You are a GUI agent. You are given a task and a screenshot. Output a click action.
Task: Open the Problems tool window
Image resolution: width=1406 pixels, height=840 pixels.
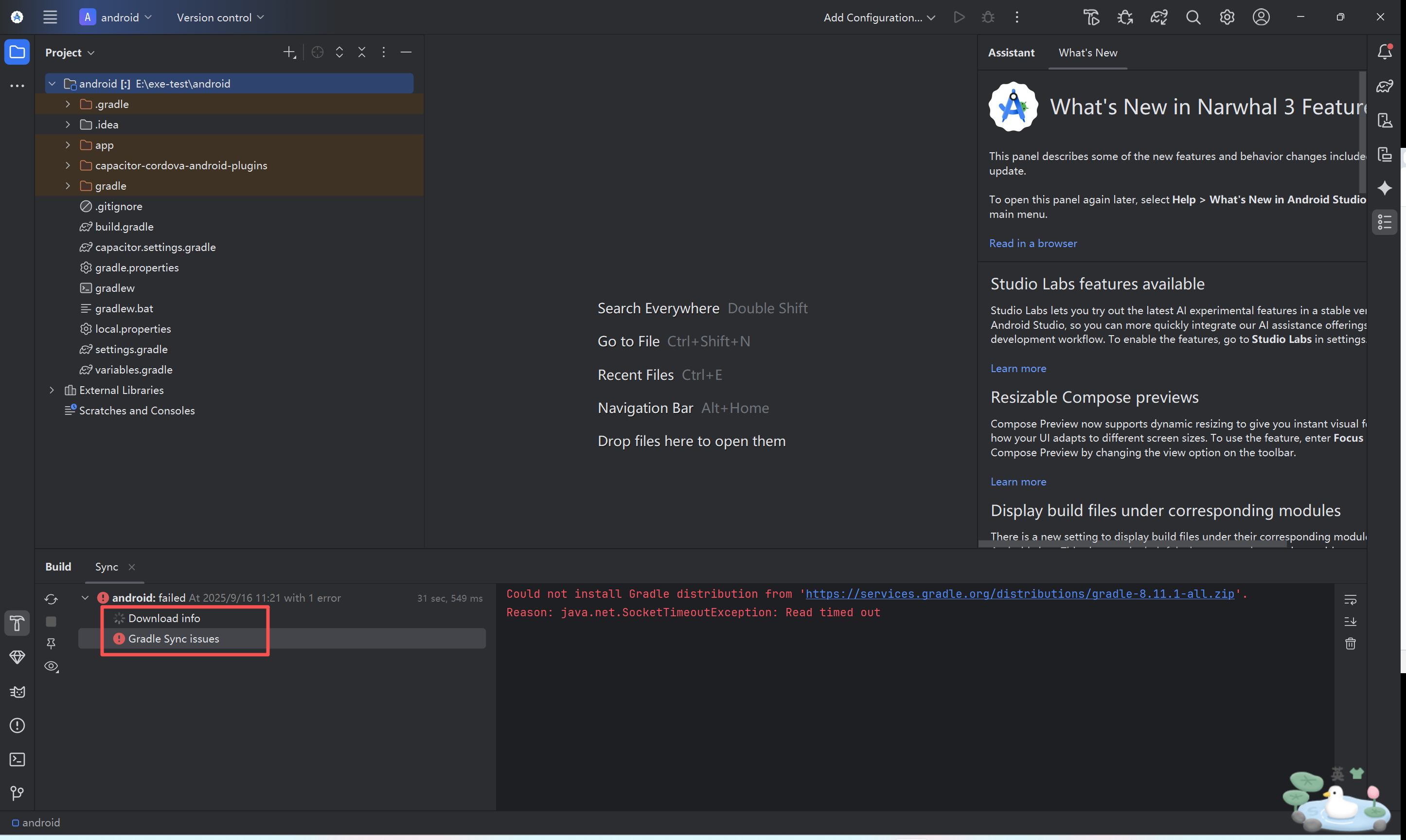(17, 726)
